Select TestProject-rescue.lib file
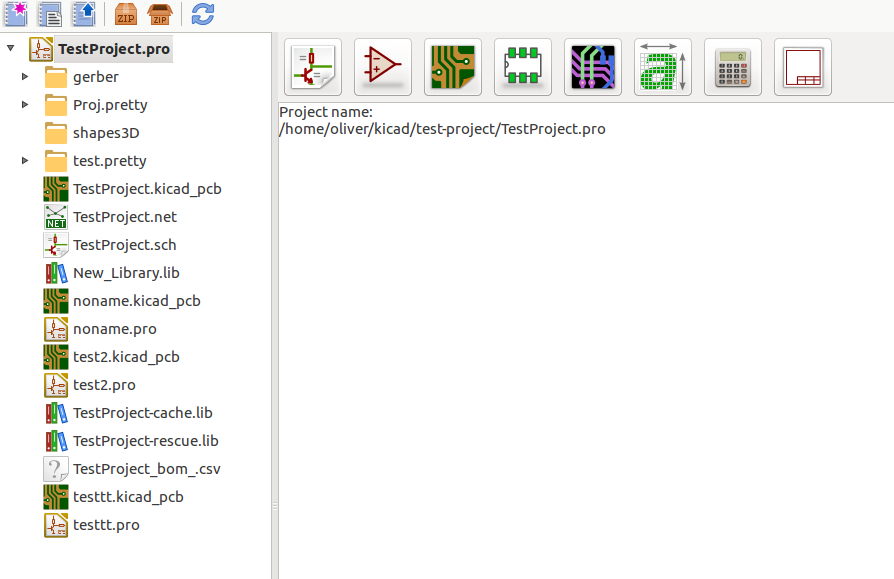 pyautogui.click(x=145, y=441)
